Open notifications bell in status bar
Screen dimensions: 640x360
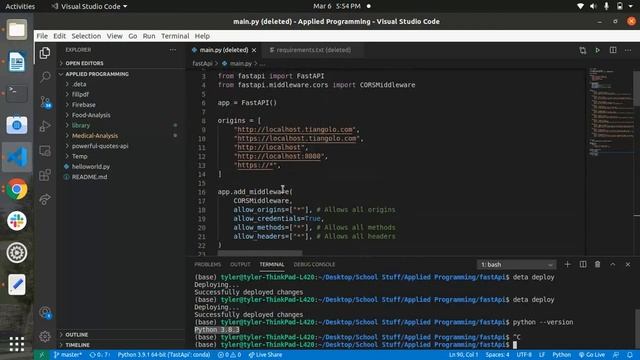pos(630,355)
